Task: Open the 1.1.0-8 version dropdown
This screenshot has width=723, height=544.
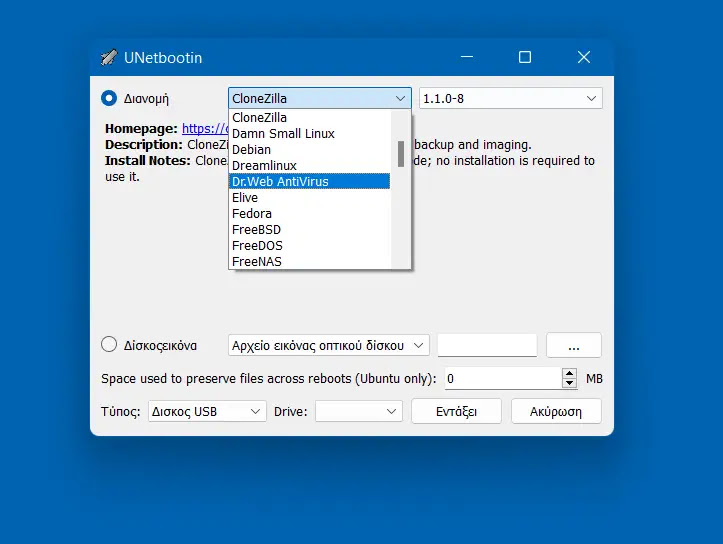Action: (x=510, y=98)
